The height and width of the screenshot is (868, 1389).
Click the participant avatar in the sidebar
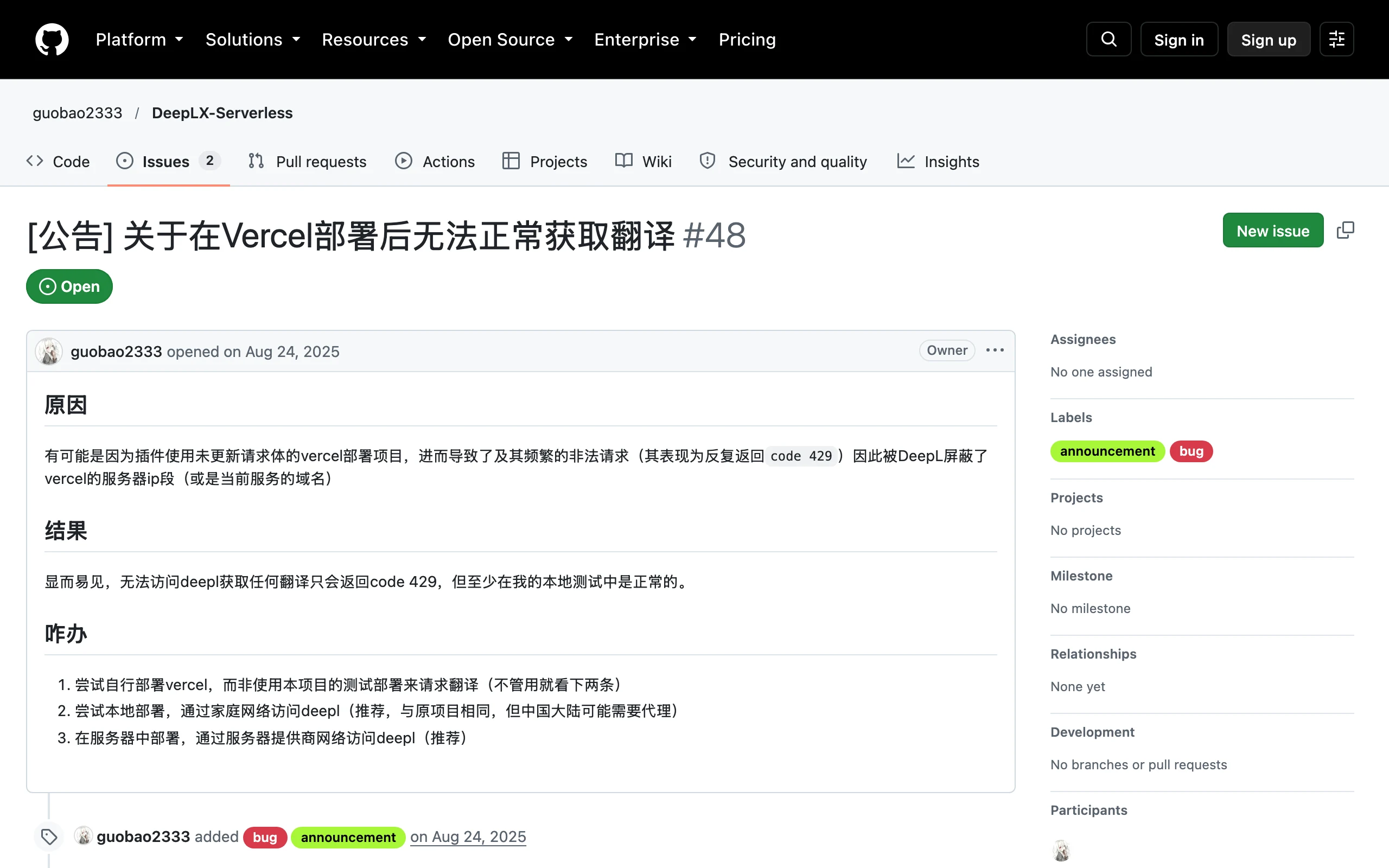click(x=1061, y=850)
